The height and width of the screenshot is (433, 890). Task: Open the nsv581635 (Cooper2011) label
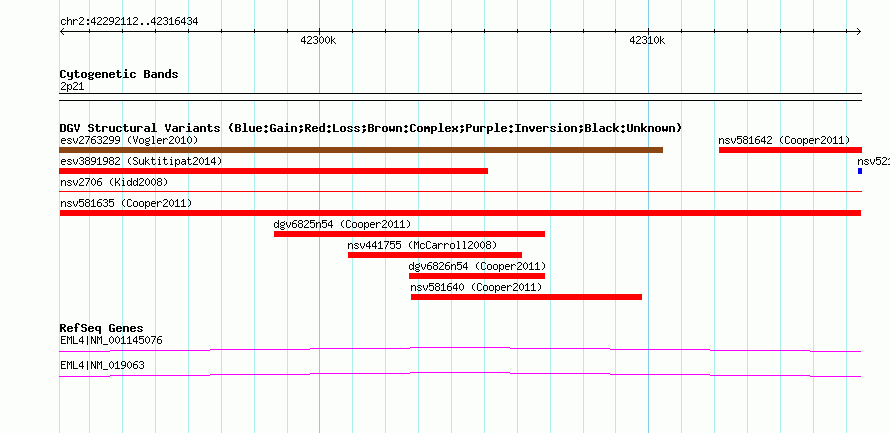pos(126,203)
